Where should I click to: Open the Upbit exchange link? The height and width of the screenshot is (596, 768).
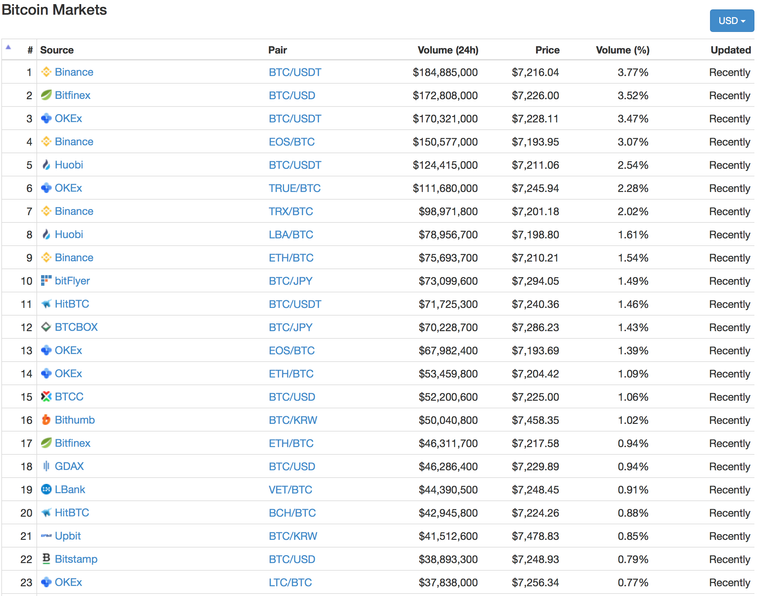(68, 536)
